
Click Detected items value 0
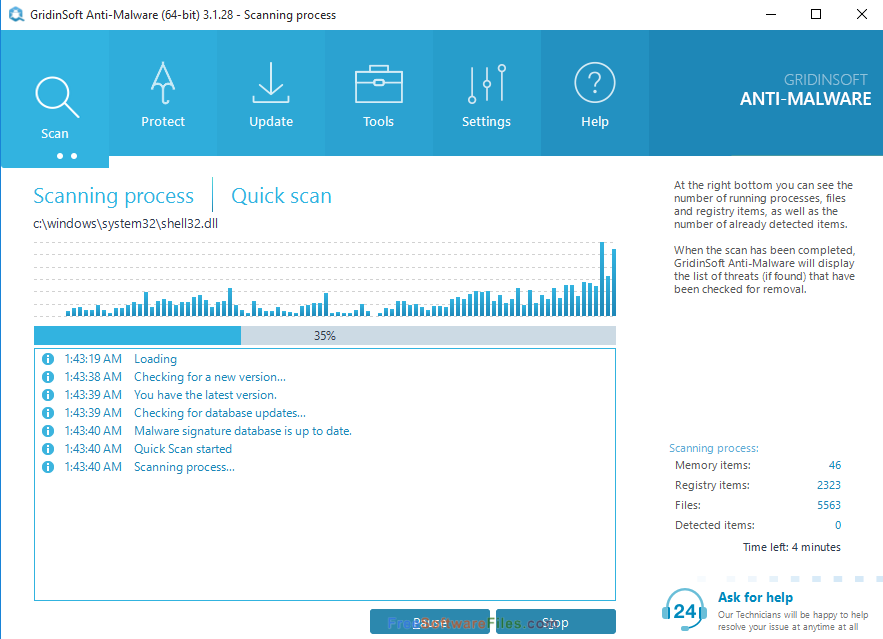click(838, 525)
